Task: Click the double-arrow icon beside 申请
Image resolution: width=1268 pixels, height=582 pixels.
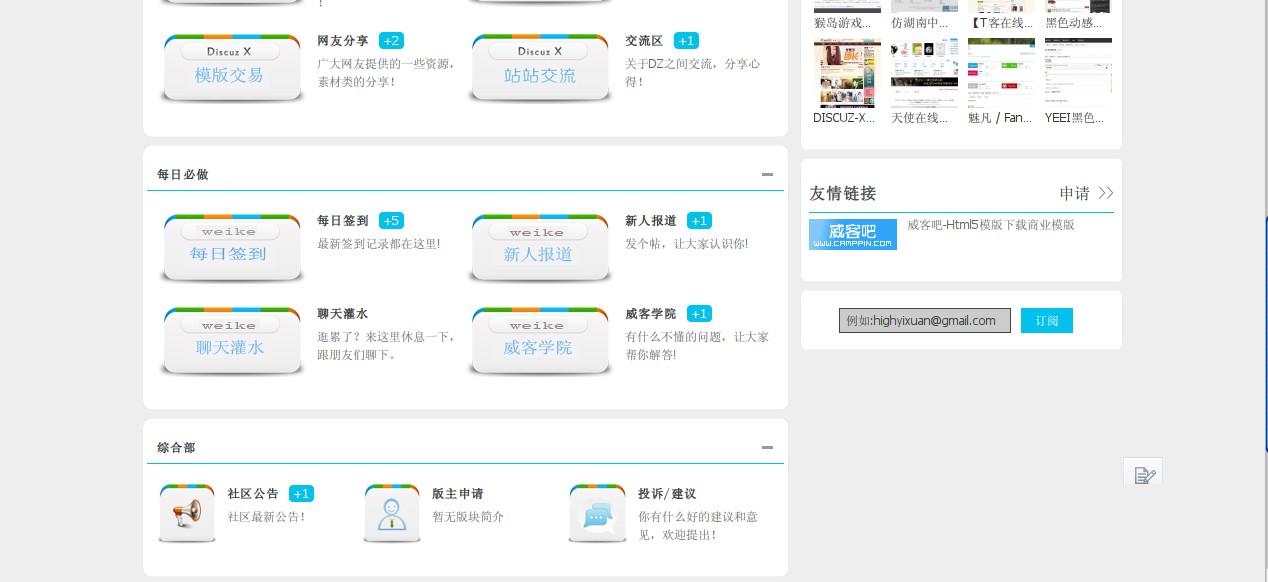Action: (x=1105, y=193)
